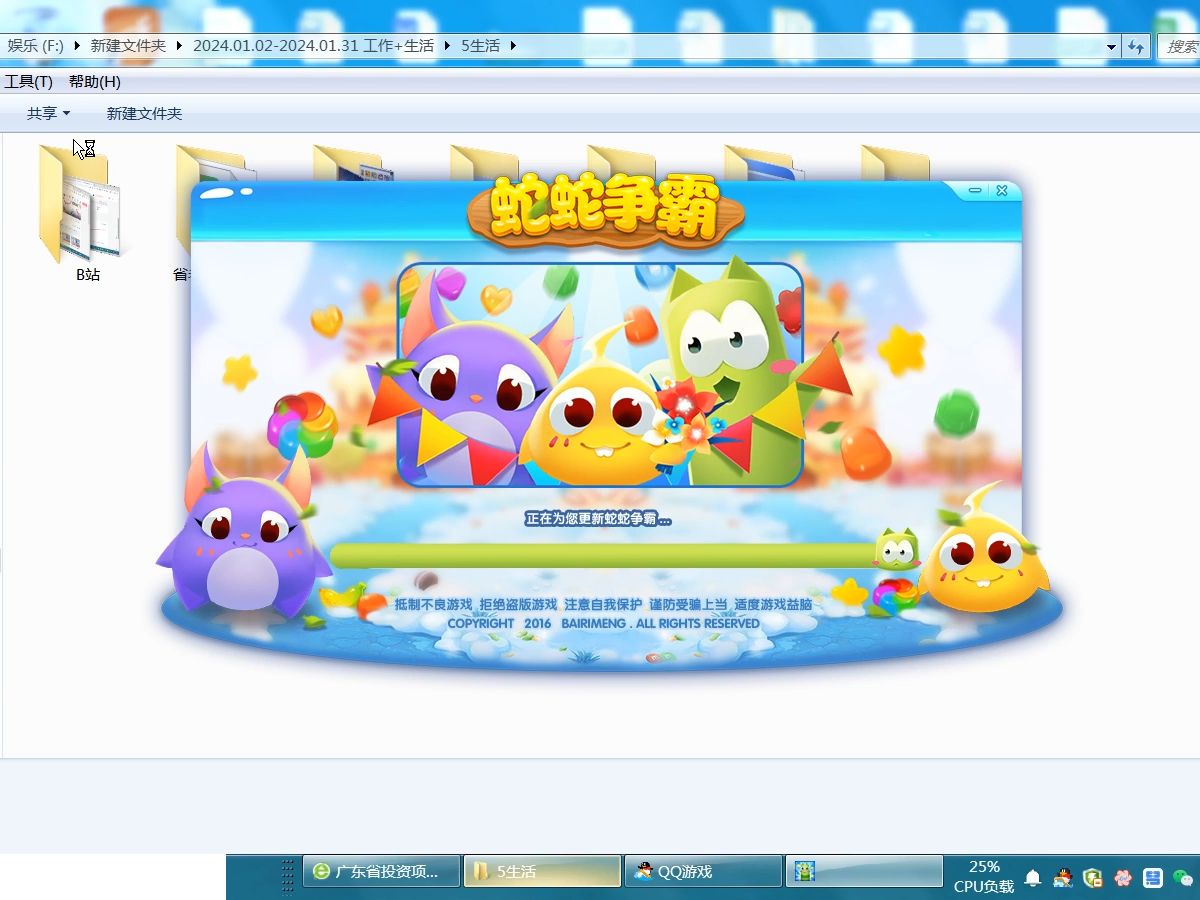Click the blue document tray icon
Image resolution: width=1200 pixels, height=900 pixels.
(x=1152, y=878)
